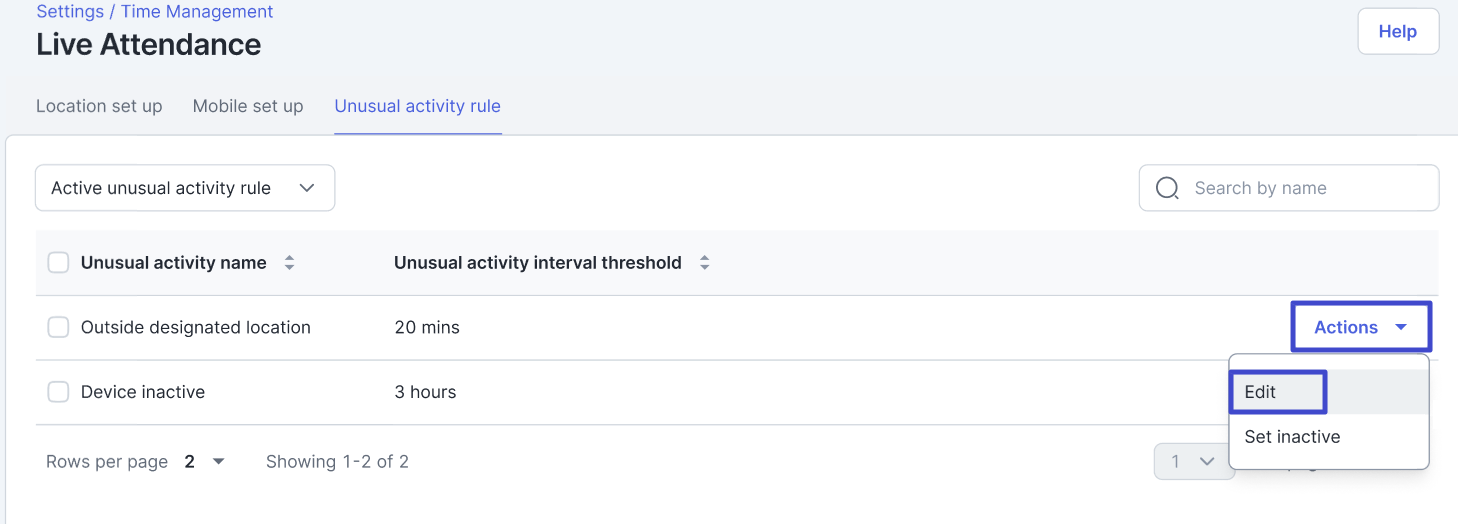Viewport: 1458px width, 524px height.
Task: Select Set inactive menu option
Action: coord(1292,437)
